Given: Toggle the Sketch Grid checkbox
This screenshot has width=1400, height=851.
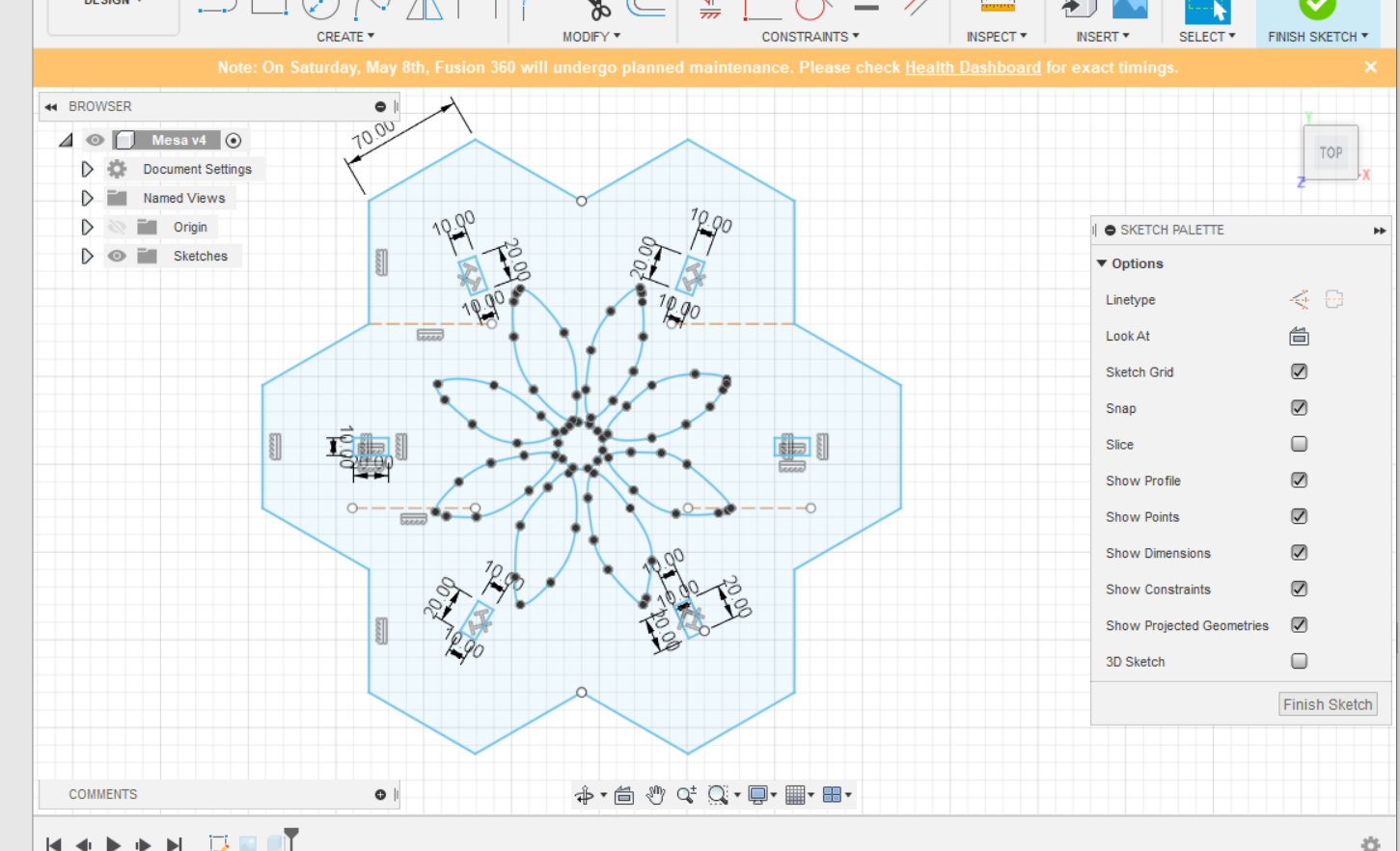Looking at the screenshot, I should pyautogui.click(x=1299, y=371).
